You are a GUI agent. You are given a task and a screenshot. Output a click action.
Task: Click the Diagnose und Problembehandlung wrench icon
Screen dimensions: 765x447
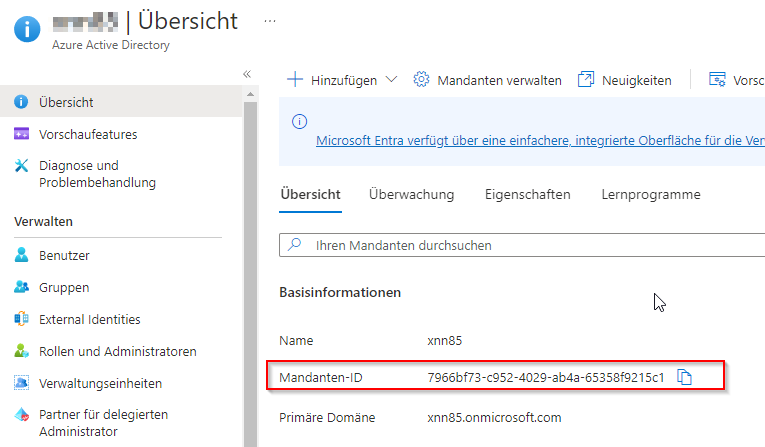(22, 166)
